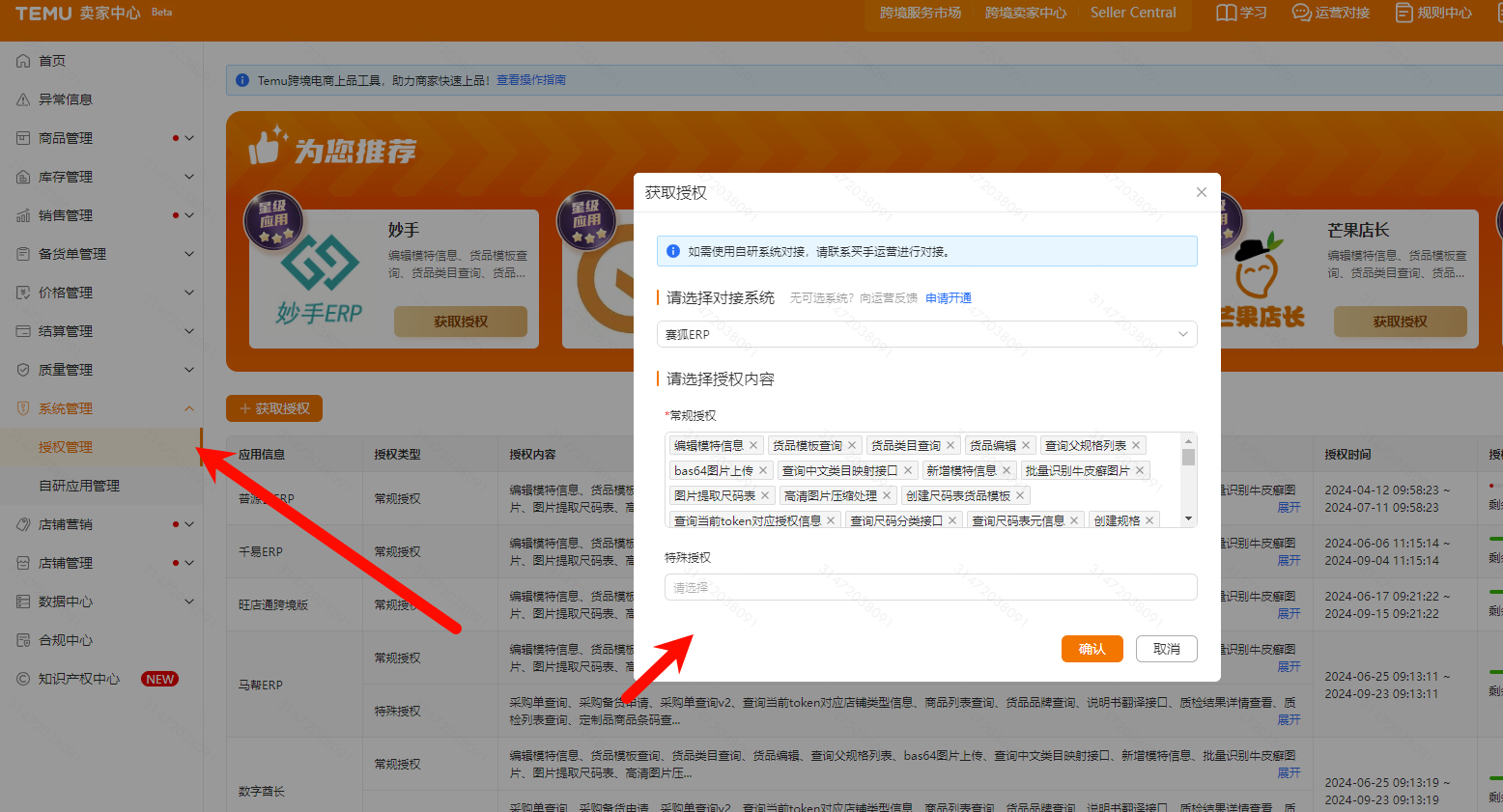Click the + 获取授权 button above the table
The height and width of the screenshot is (812, 1503).
click(274, 408)
